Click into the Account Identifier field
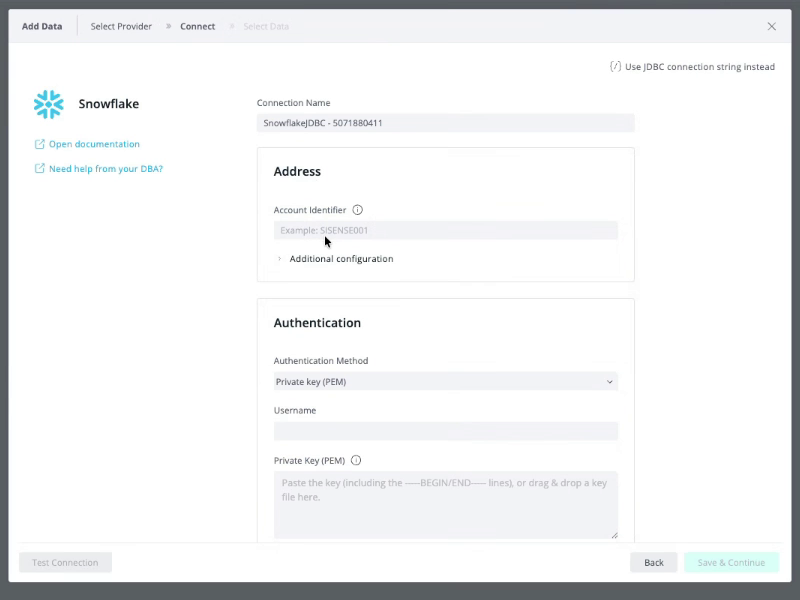The width and height of the screenshot is (800, 600). (445, 230)
